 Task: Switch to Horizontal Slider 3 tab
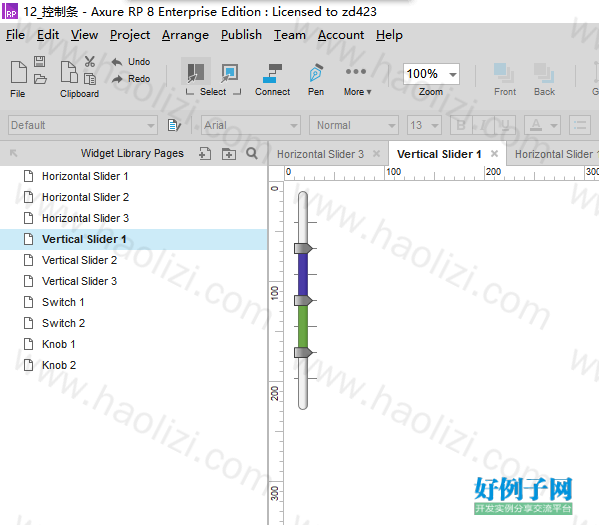click(320, 154)
